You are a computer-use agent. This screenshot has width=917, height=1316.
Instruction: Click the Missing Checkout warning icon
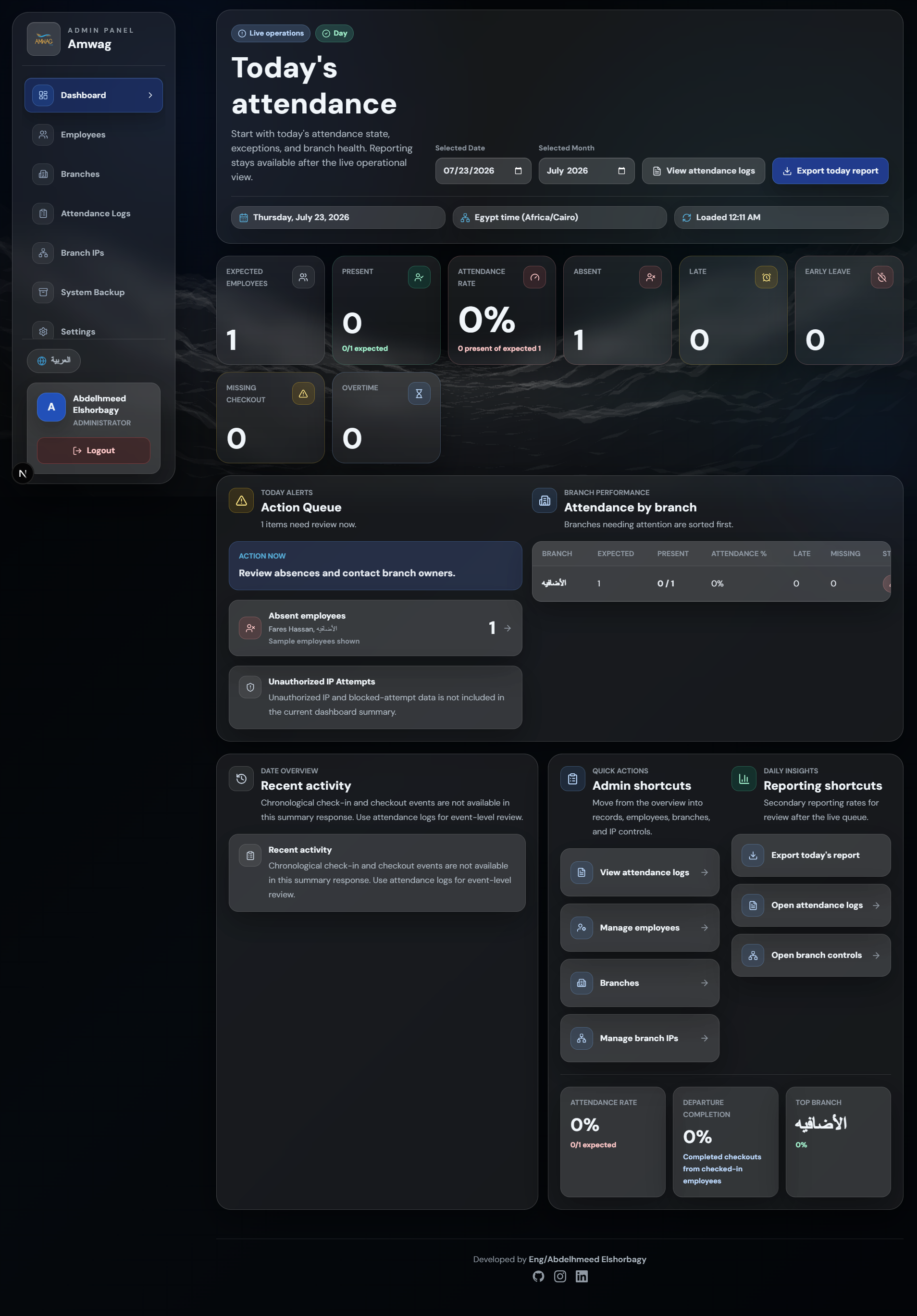click(303, 394)
